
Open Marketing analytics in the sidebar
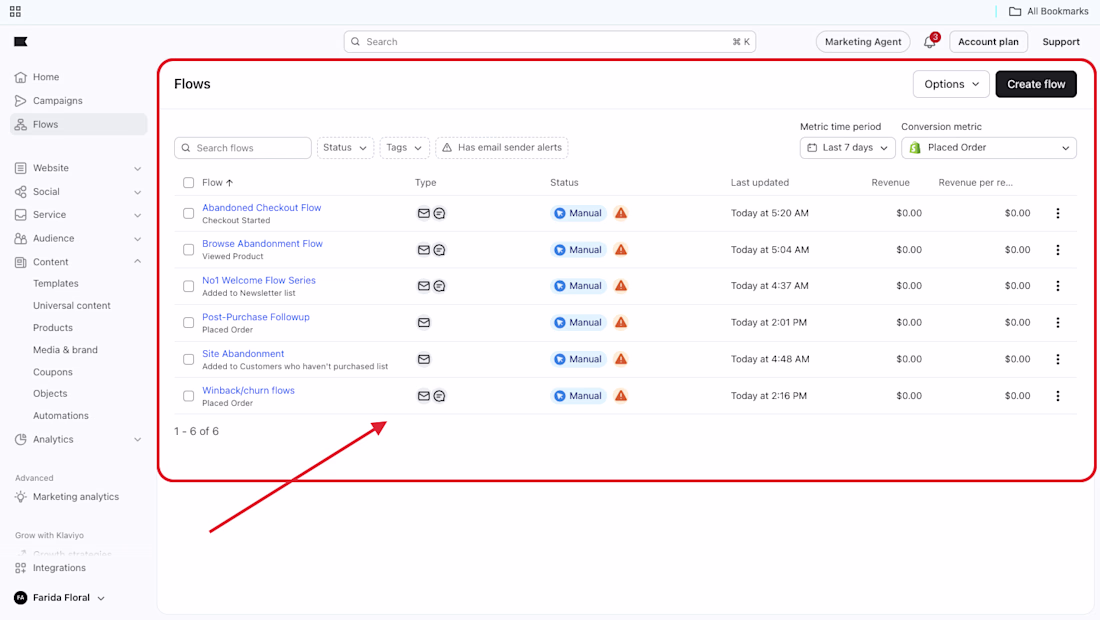coord(76,497)
